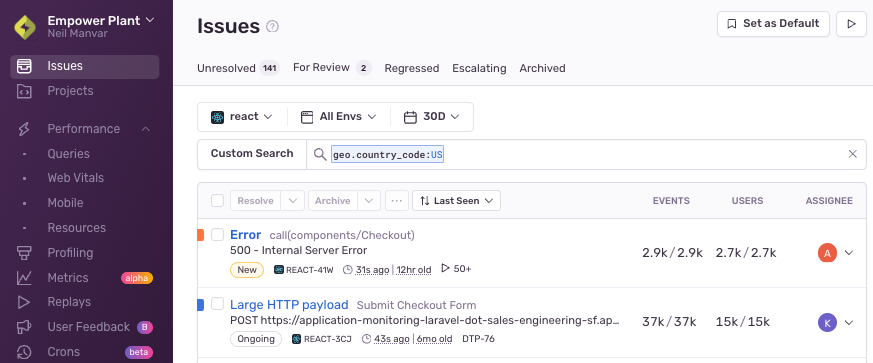
Task: Switch to the Regressed tab
Action: click(x=411, y=68)
